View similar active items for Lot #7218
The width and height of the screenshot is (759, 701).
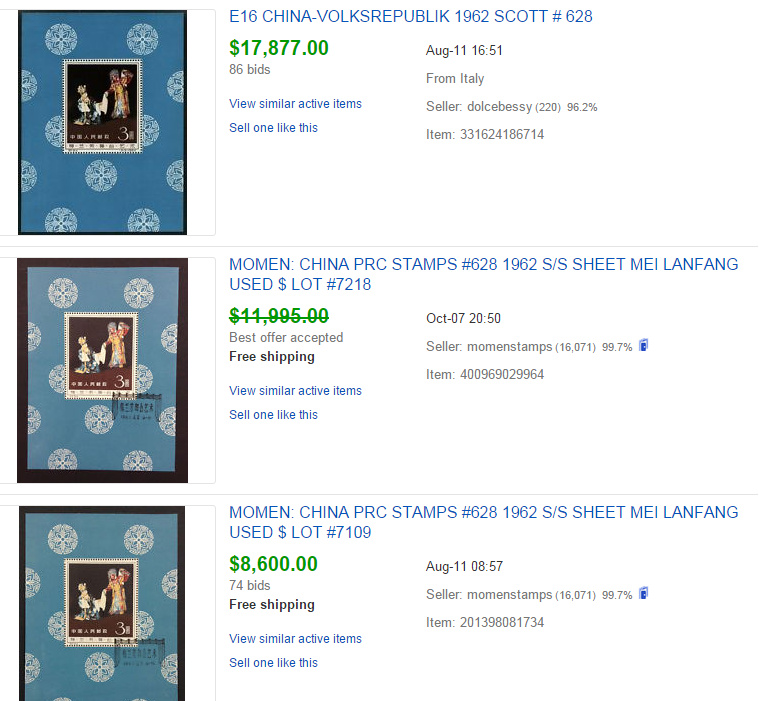click(295, 391)
